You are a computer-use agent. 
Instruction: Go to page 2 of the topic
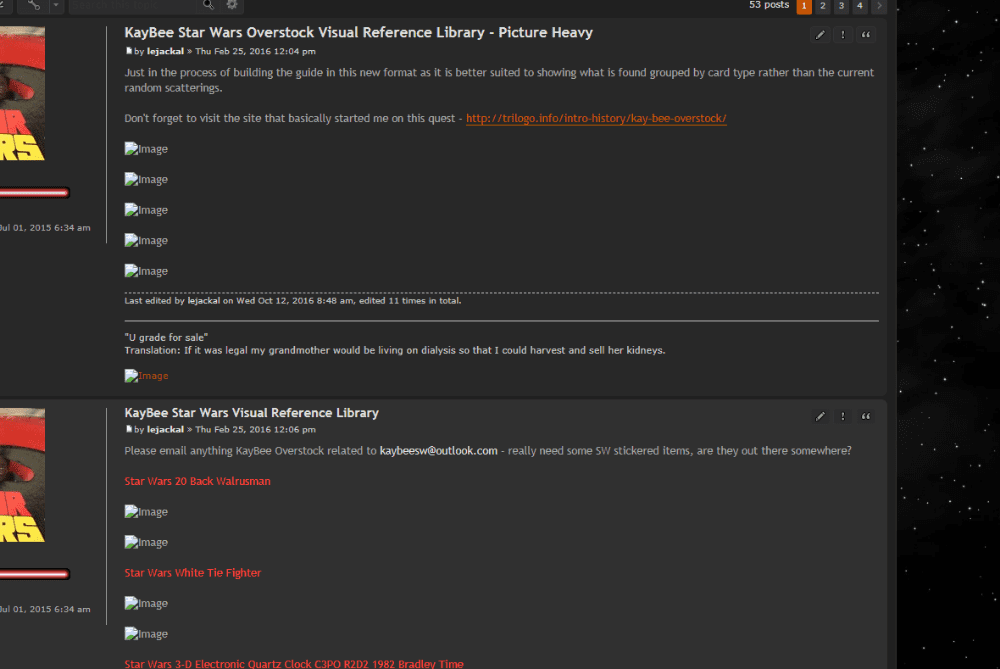tap(823, 6)
